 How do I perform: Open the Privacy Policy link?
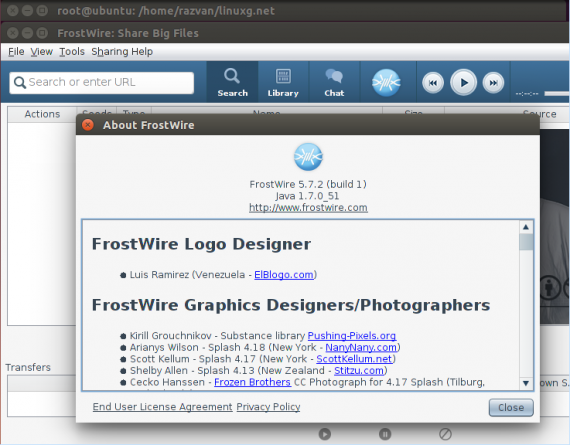point(268,407)
